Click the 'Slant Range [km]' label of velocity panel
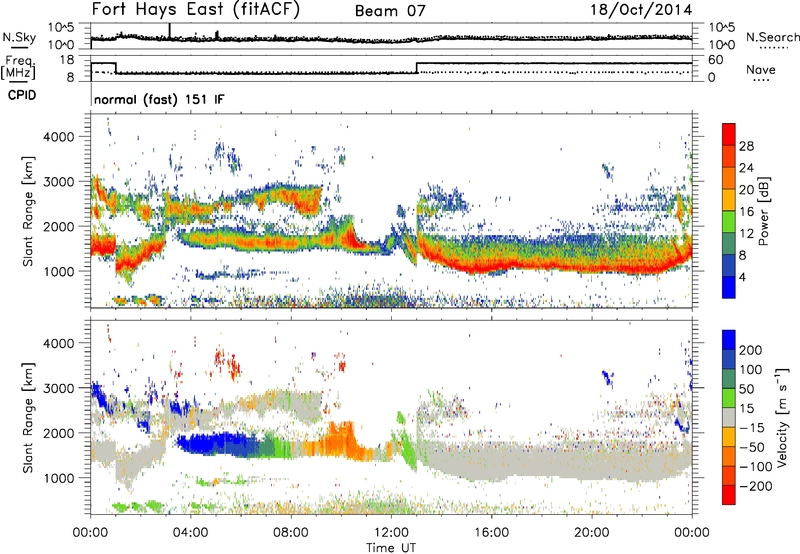The image size is (800, 554). pos(28,418)
